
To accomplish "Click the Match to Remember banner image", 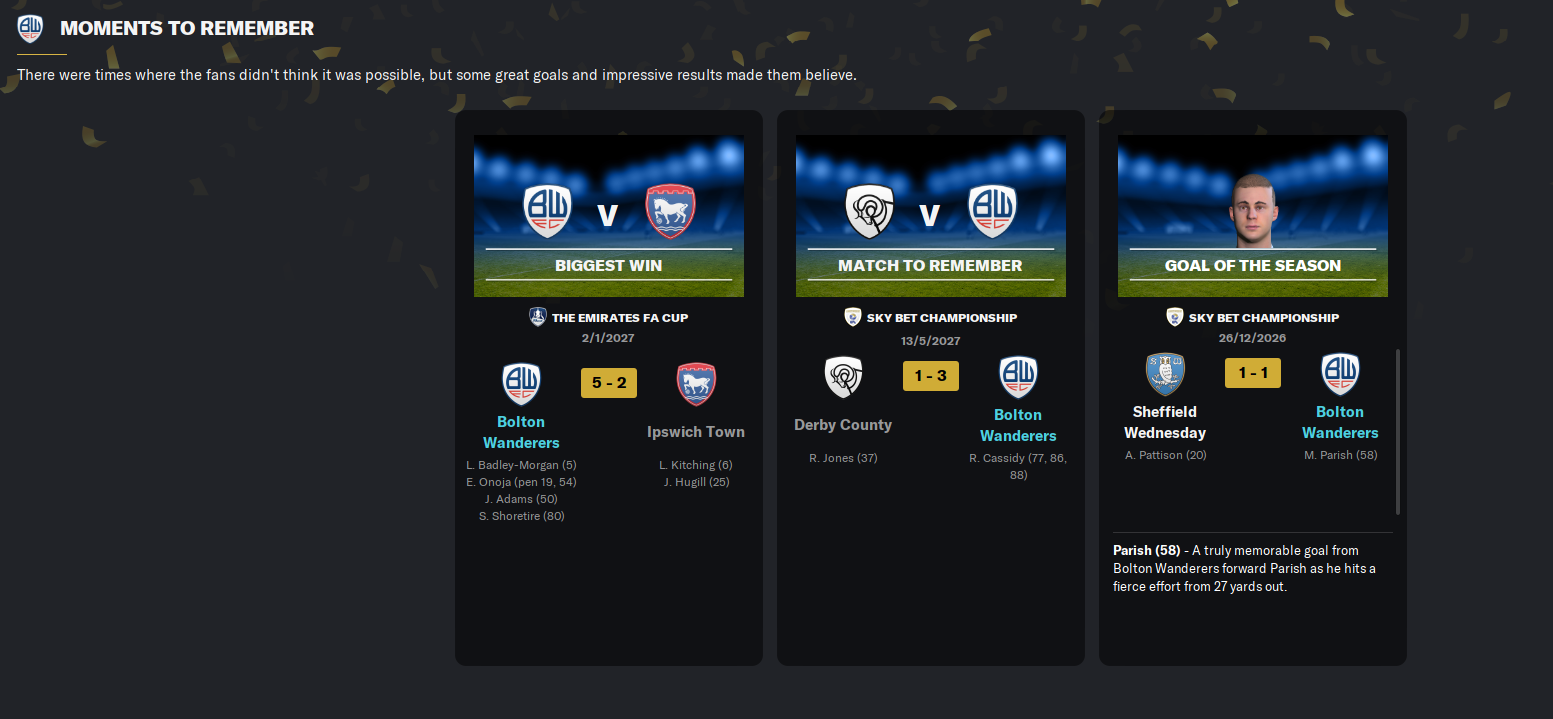I will (x=931, y=216).
